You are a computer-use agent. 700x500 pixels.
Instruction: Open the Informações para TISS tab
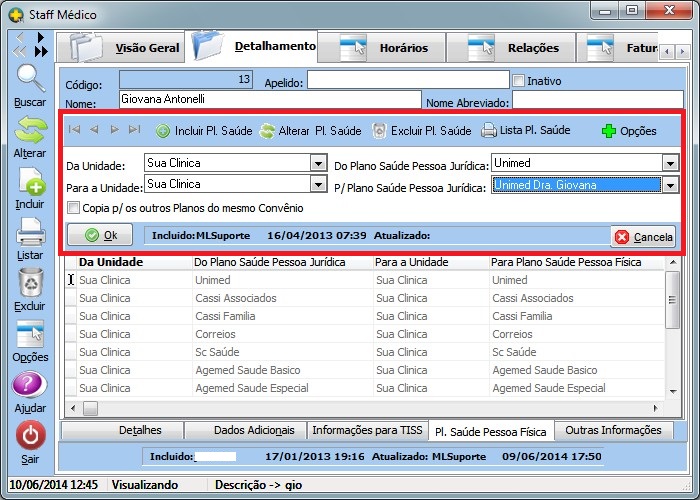coord(367,431)
